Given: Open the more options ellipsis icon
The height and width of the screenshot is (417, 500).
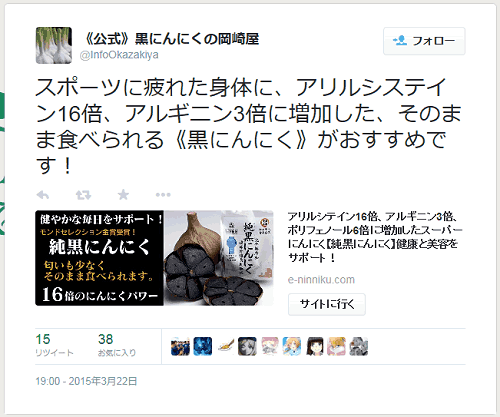Looking at the screenshot, I should pos(163,195).
